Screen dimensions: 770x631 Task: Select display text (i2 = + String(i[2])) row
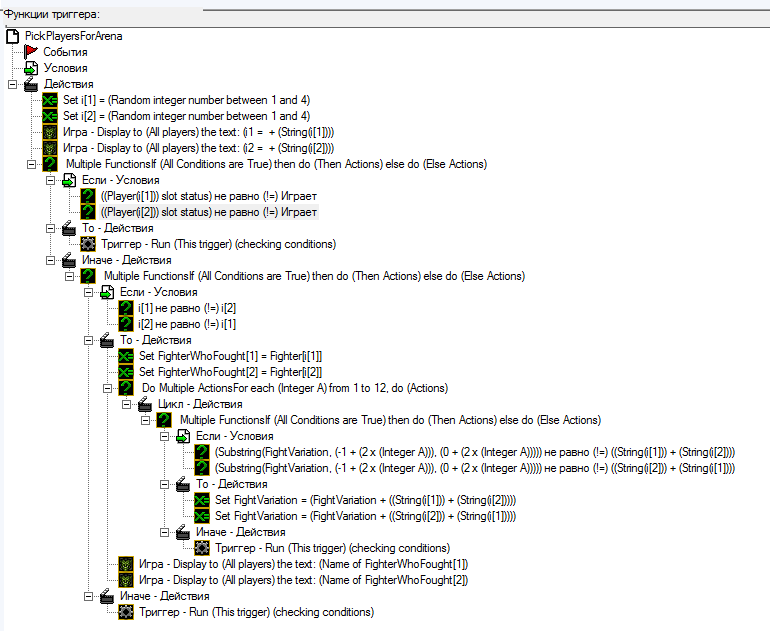[x=198, y=148]
